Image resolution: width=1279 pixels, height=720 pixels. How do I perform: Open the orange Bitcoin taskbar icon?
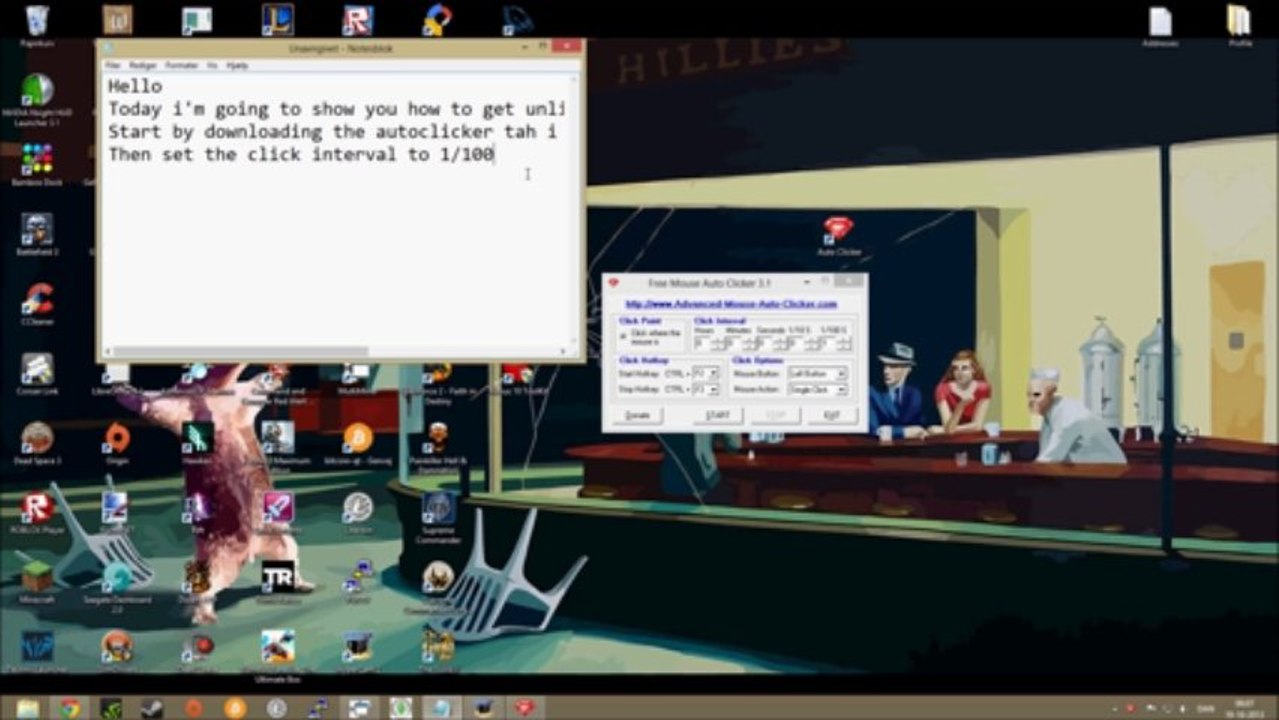point(235,708)
